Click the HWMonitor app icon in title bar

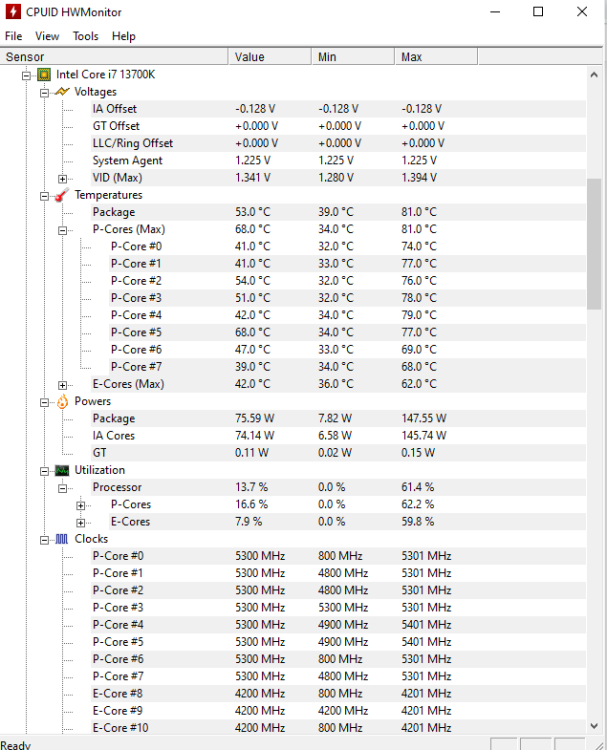[x=13, y=11]
